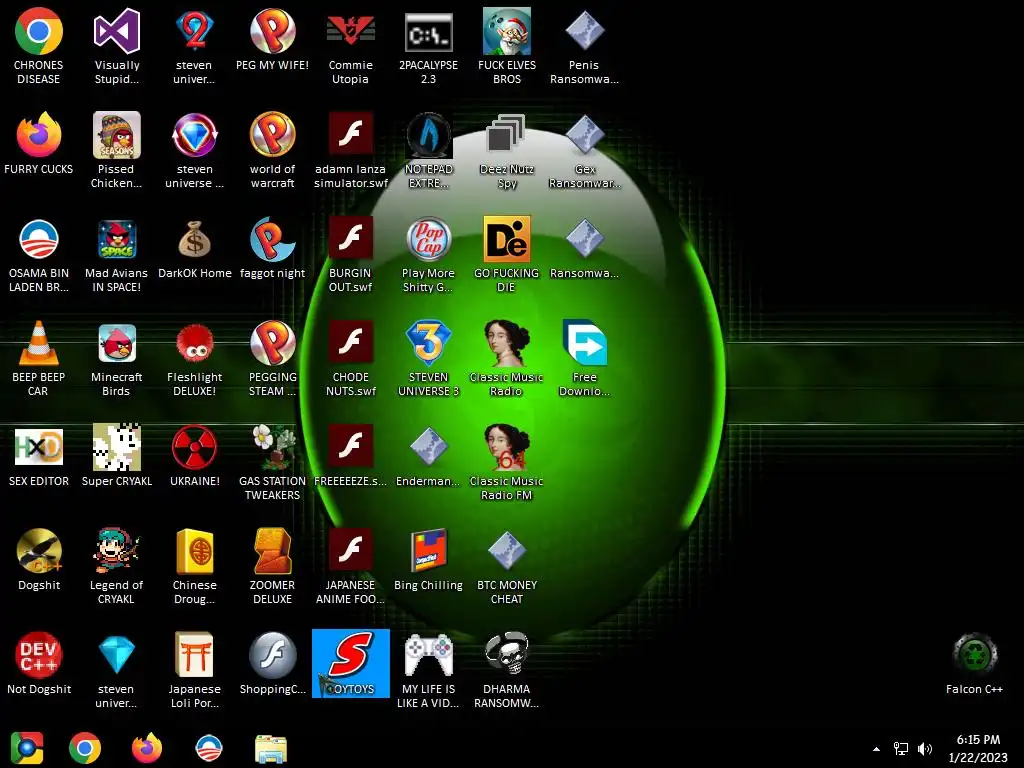This screenshot has height=768, width=1024.
Task: Click the steven univer... icon with red number 2
Action: (x=194, y=31)
